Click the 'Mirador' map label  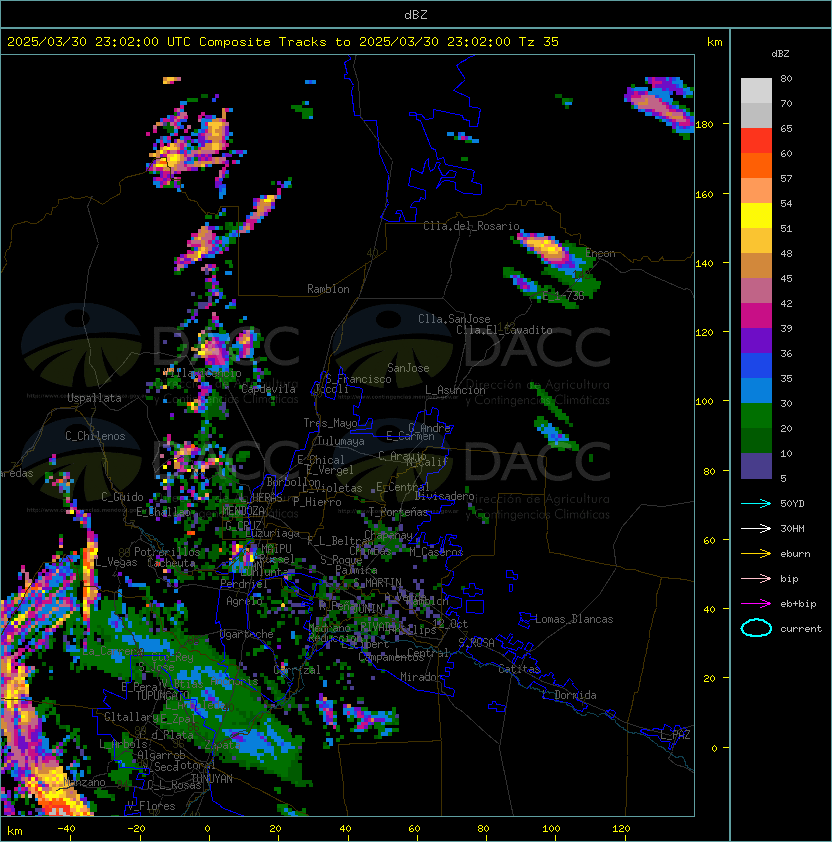pyautogui.click(x=422, y=677)
